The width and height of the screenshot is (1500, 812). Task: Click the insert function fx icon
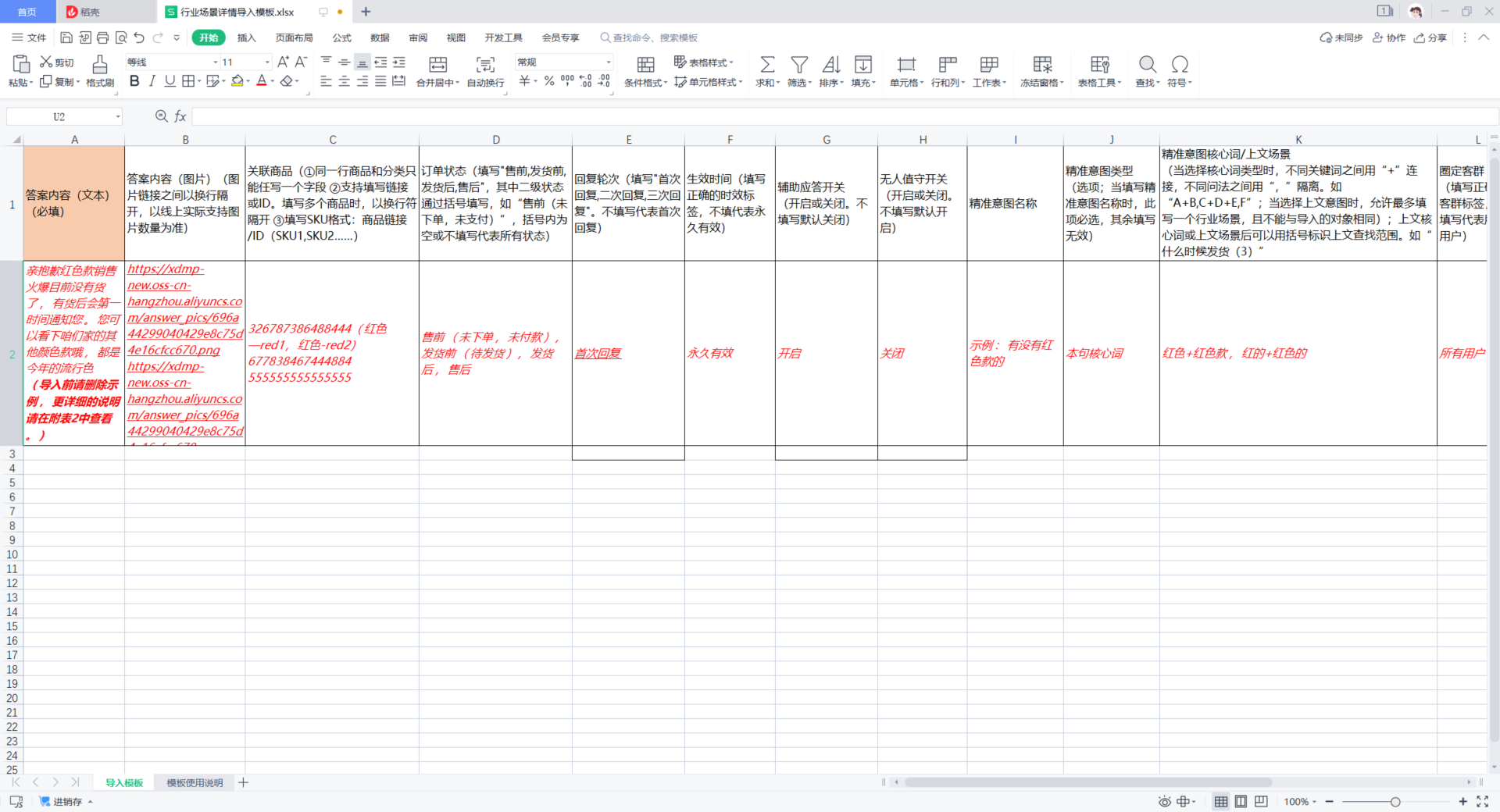click(x=180, y=116)
